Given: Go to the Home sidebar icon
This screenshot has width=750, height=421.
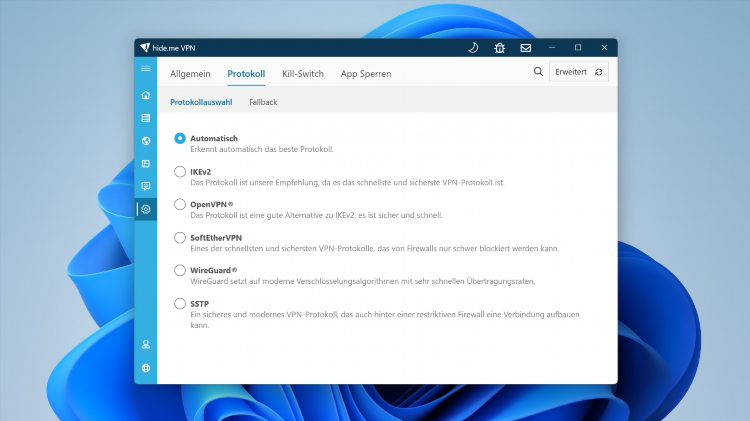Looking at the screenshot, I should click(146, 95).
